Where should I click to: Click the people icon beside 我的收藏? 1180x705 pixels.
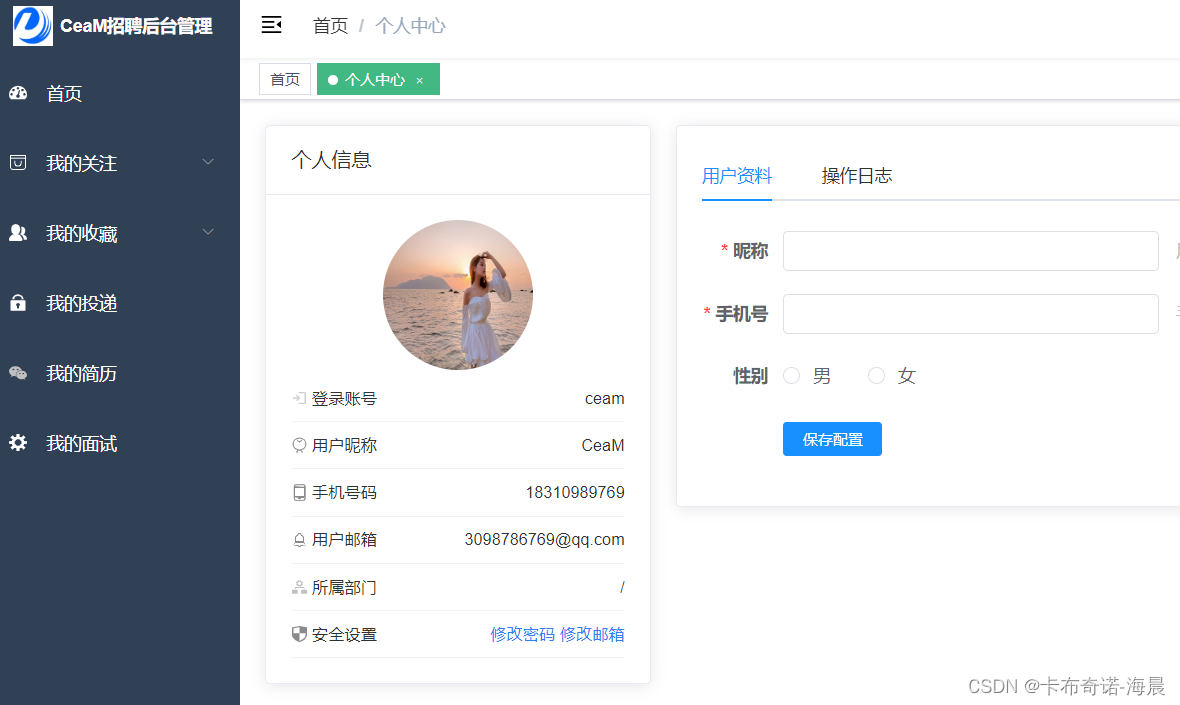click(18, 233)
